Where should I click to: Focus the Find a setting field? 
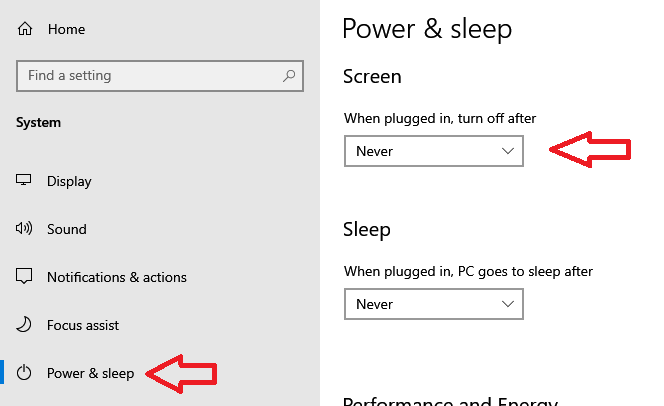tap(160, 76)
